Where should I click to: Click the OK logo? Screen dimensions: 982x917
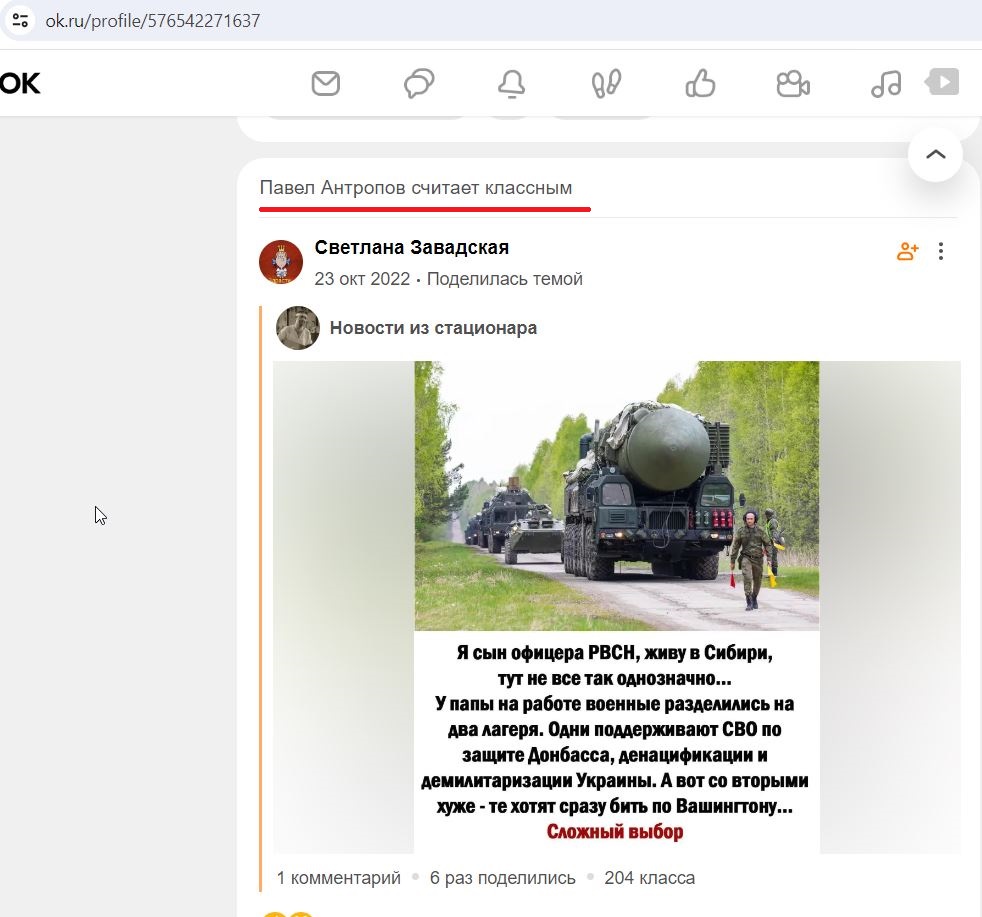(20, 83)
